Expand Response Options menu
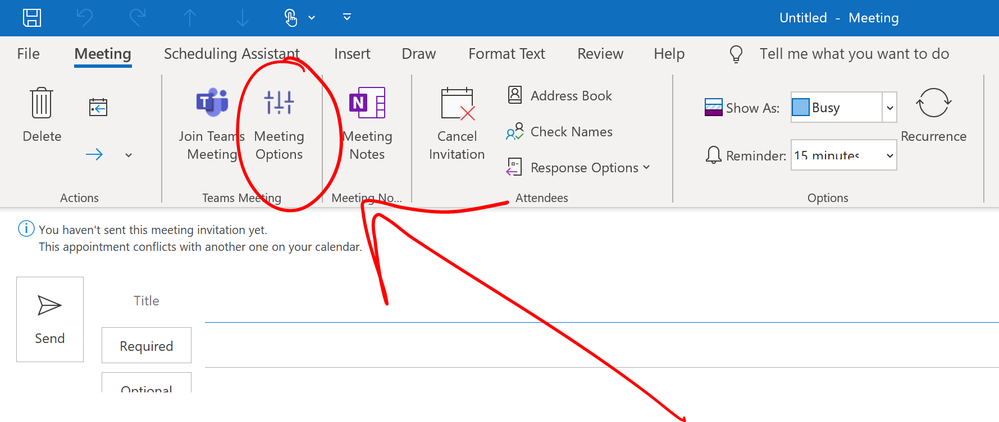The image size is (999, 422). tap(578, 168)
